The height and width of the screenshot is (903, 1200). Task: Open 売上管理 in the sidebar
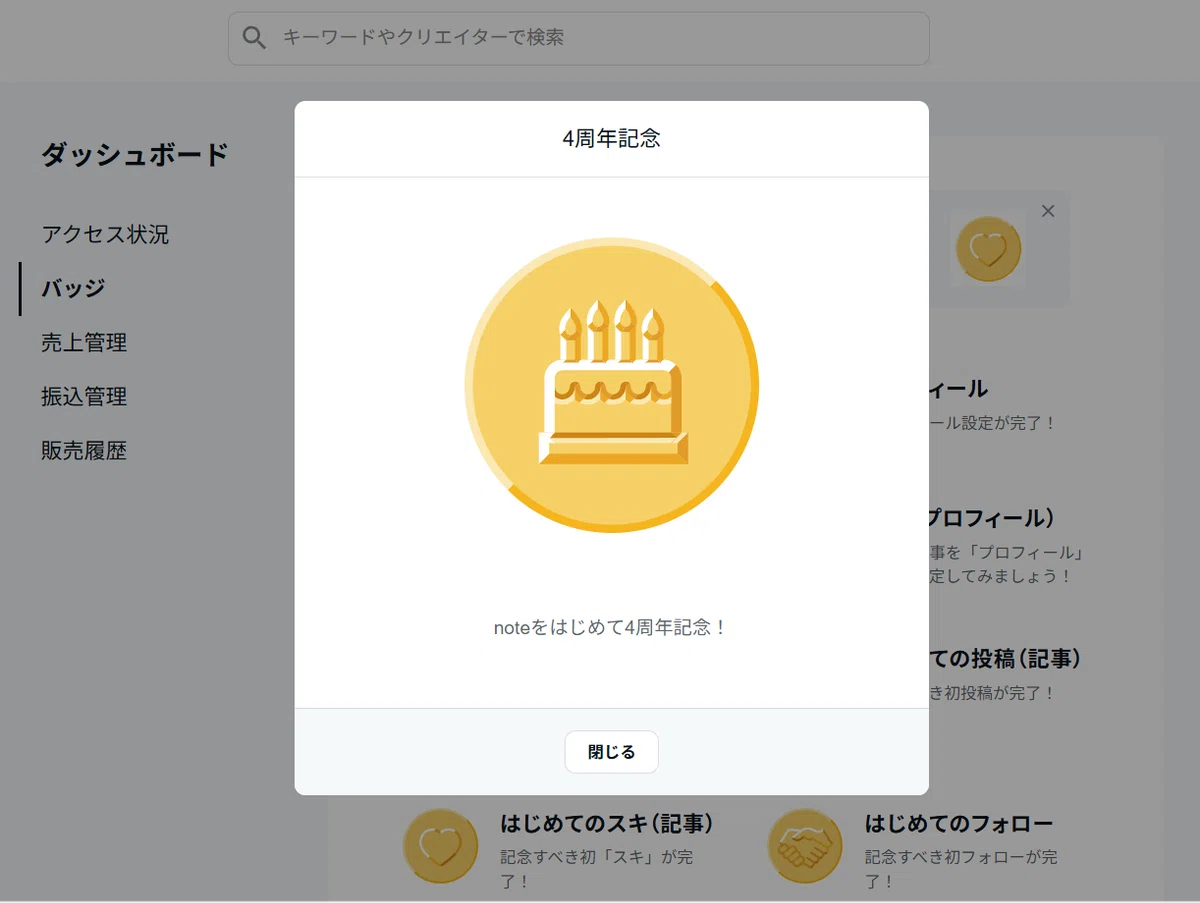point(84,342)
